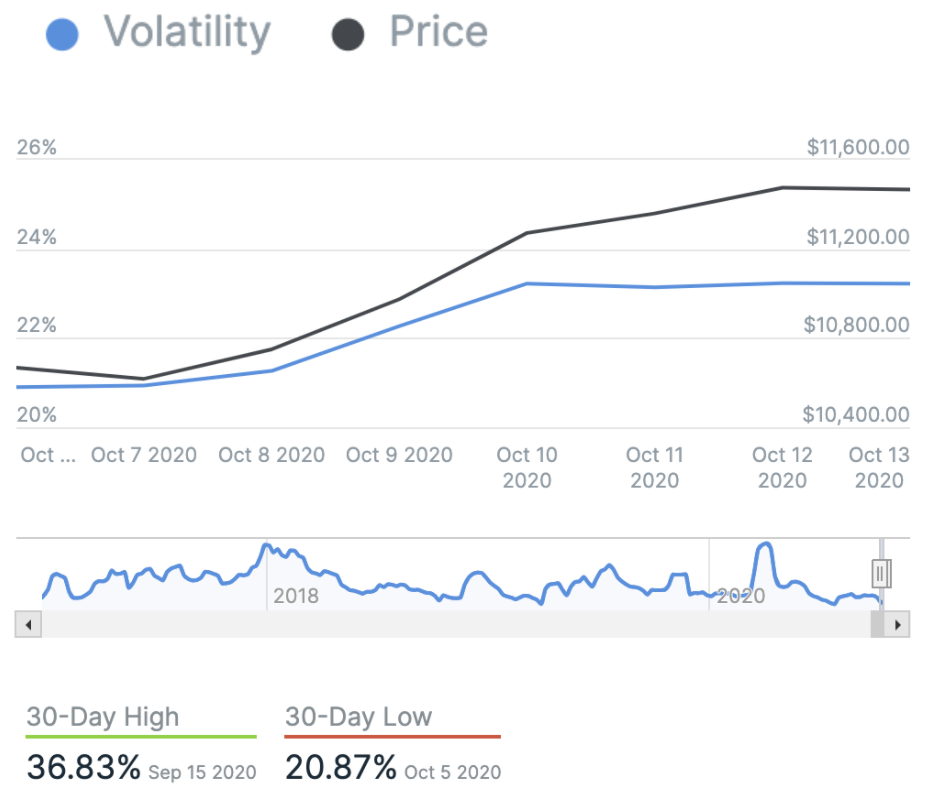Image resolution: width=928 pixels, height=810 pixels.
Task: Click the scrollbar left arrow button
Action: point(27,625)
